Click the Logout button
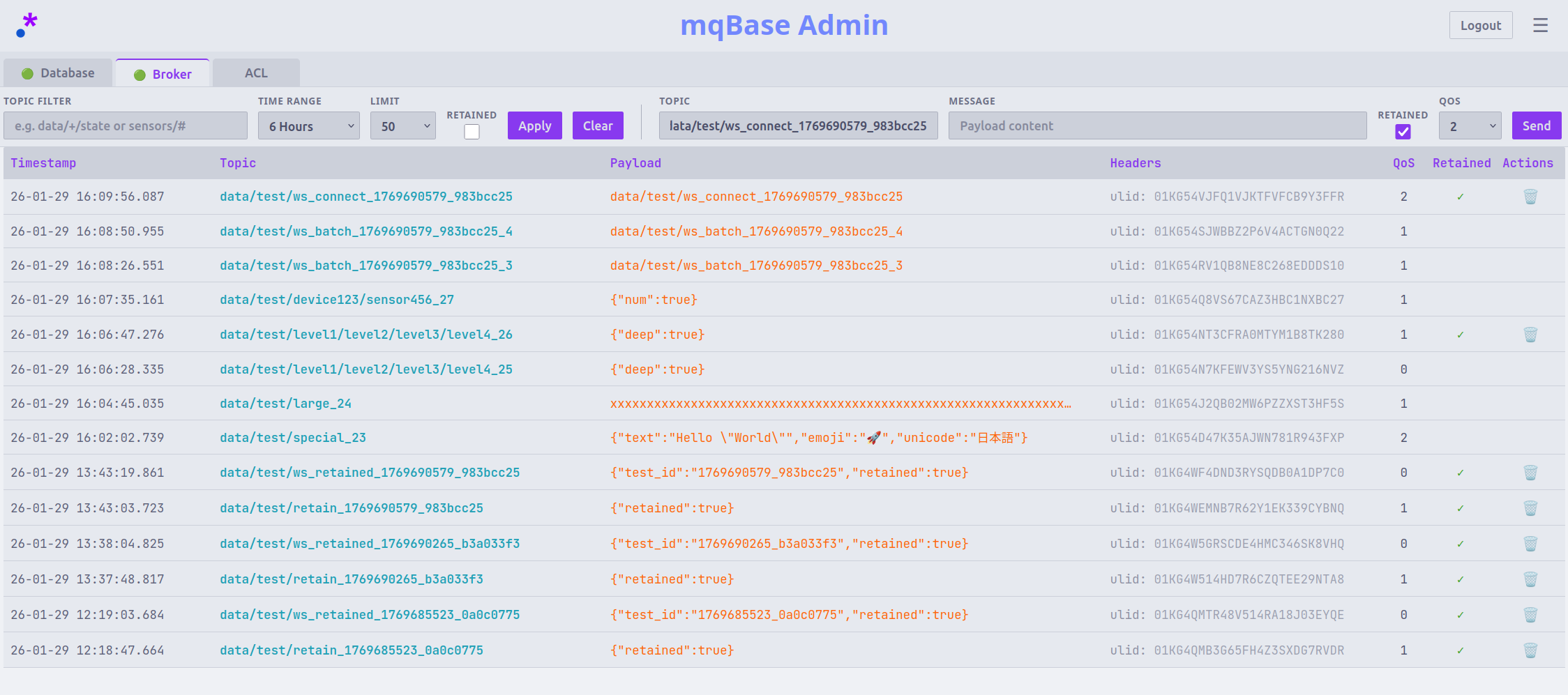The image size is (1568, 695). pyautogui.click(x=1480, y=26)
